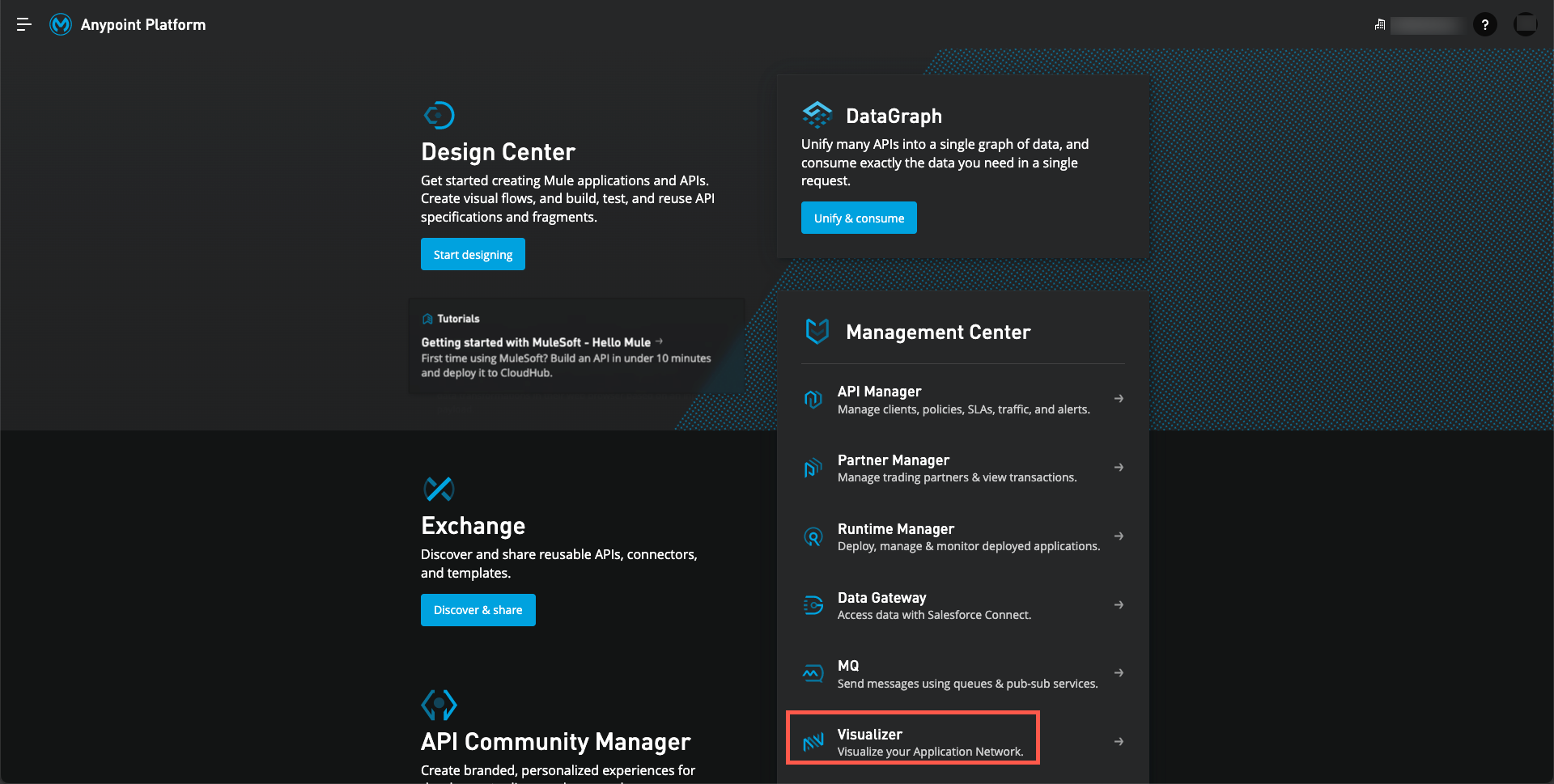
Task: Click the Management Center icon
Action: (x=817, y=331)
